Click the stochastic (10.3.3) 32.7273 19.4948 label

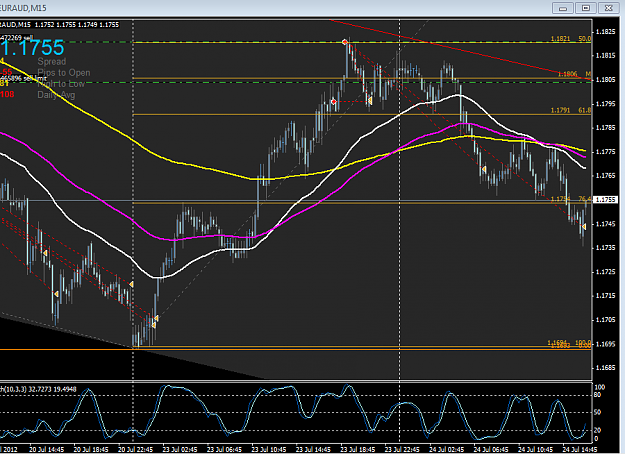pyautogui.click(x=38, y=389)
